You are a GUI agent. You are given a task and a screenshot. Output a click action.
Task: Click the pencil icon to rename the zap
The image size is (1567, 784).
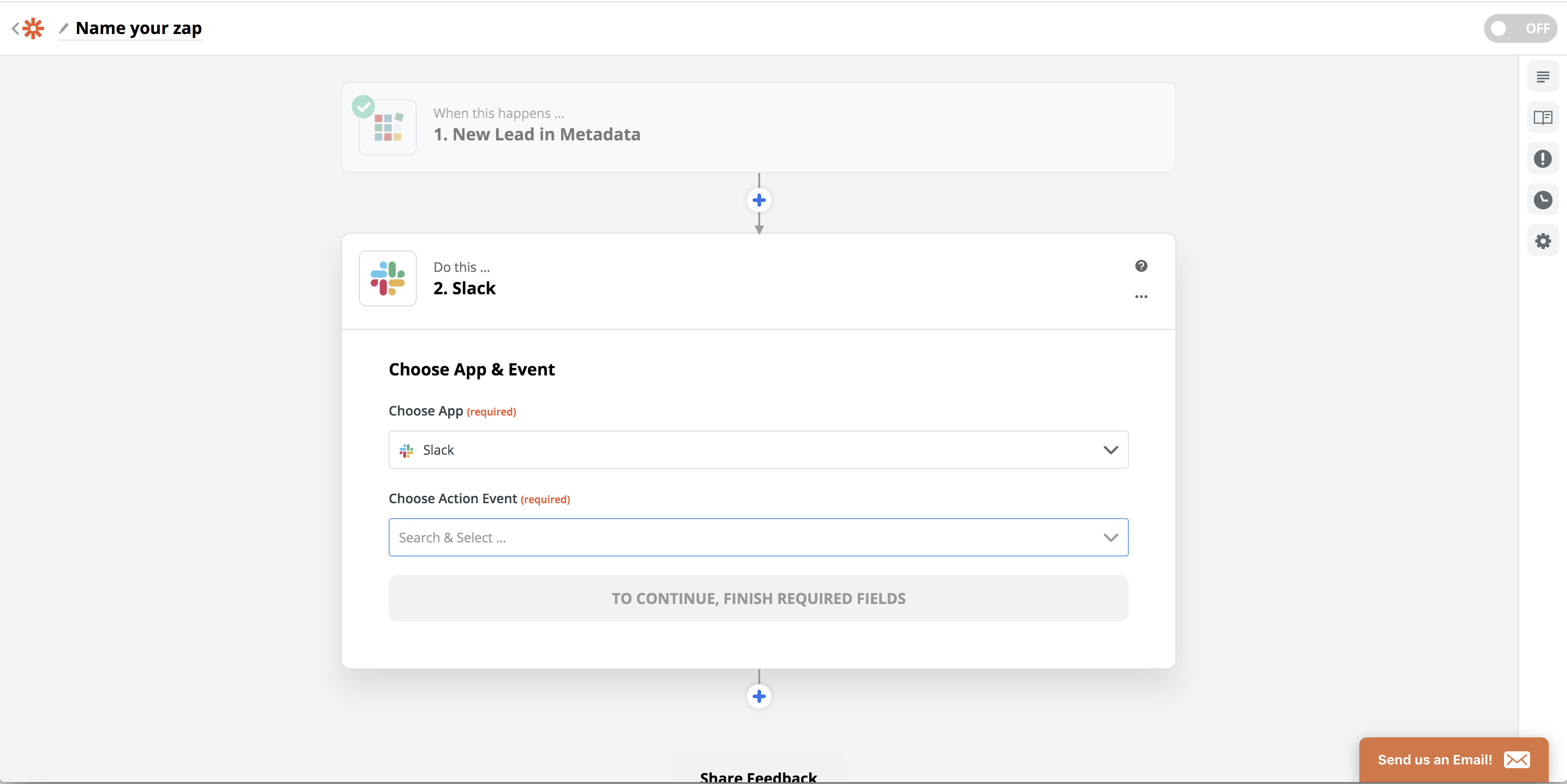click(63, 28)
